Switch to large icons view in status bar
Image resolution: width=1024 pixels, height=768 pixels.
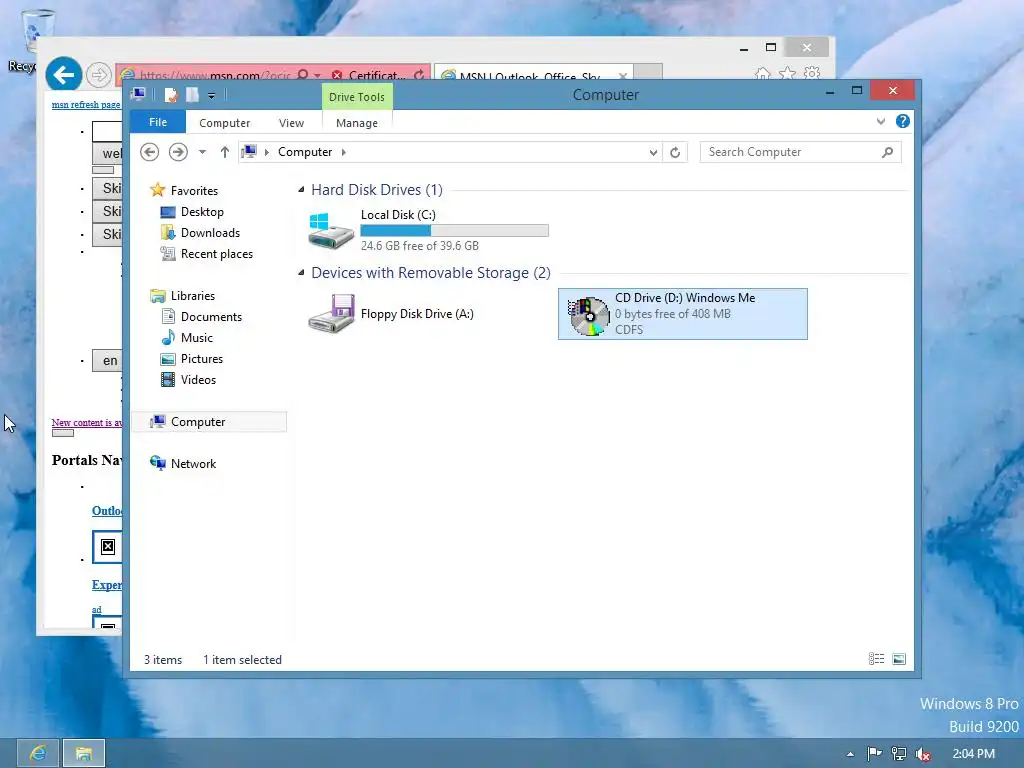coord(899,659)
